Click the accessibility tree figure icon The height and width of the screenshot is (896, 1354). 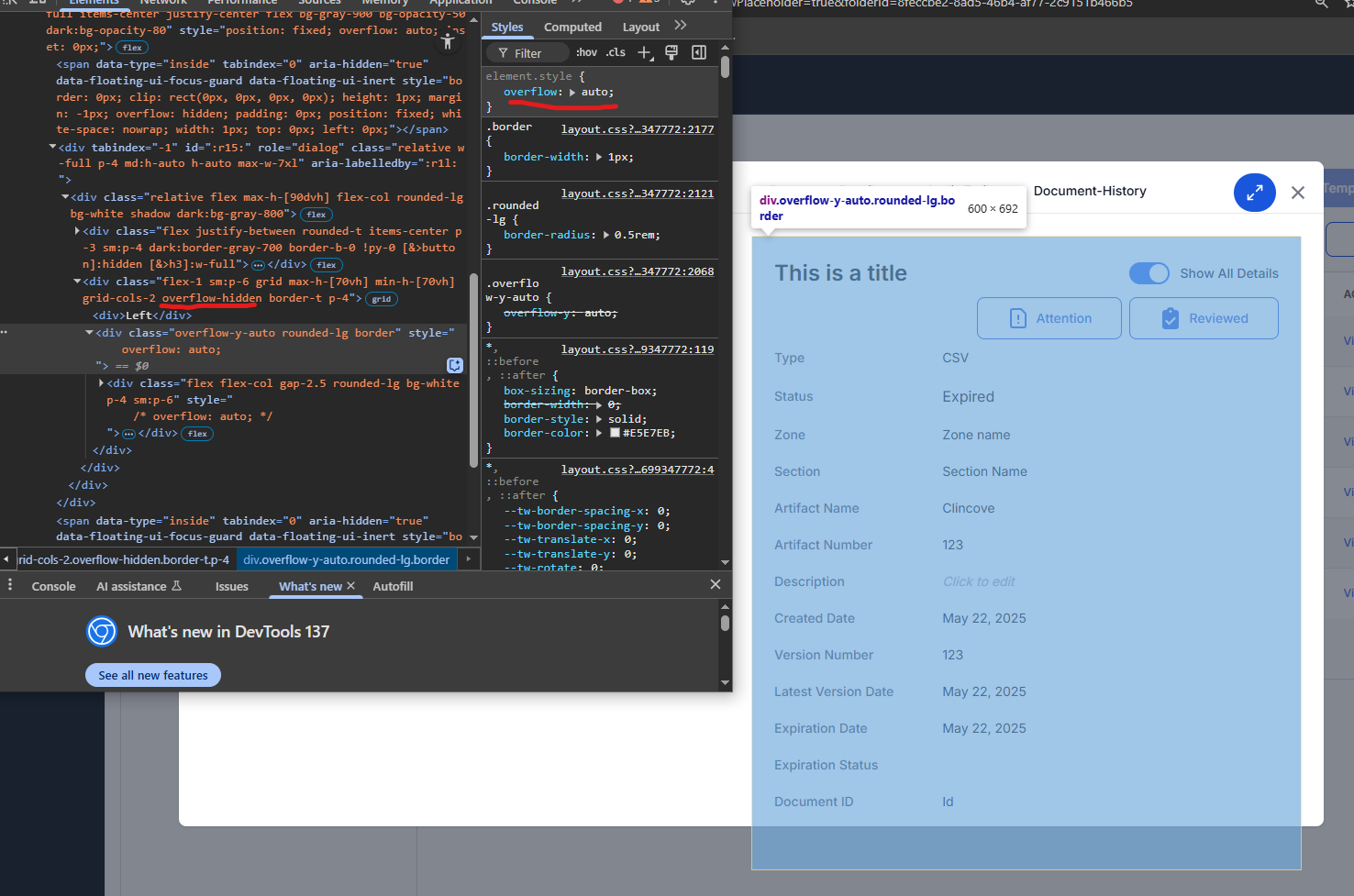pos(449,40)
